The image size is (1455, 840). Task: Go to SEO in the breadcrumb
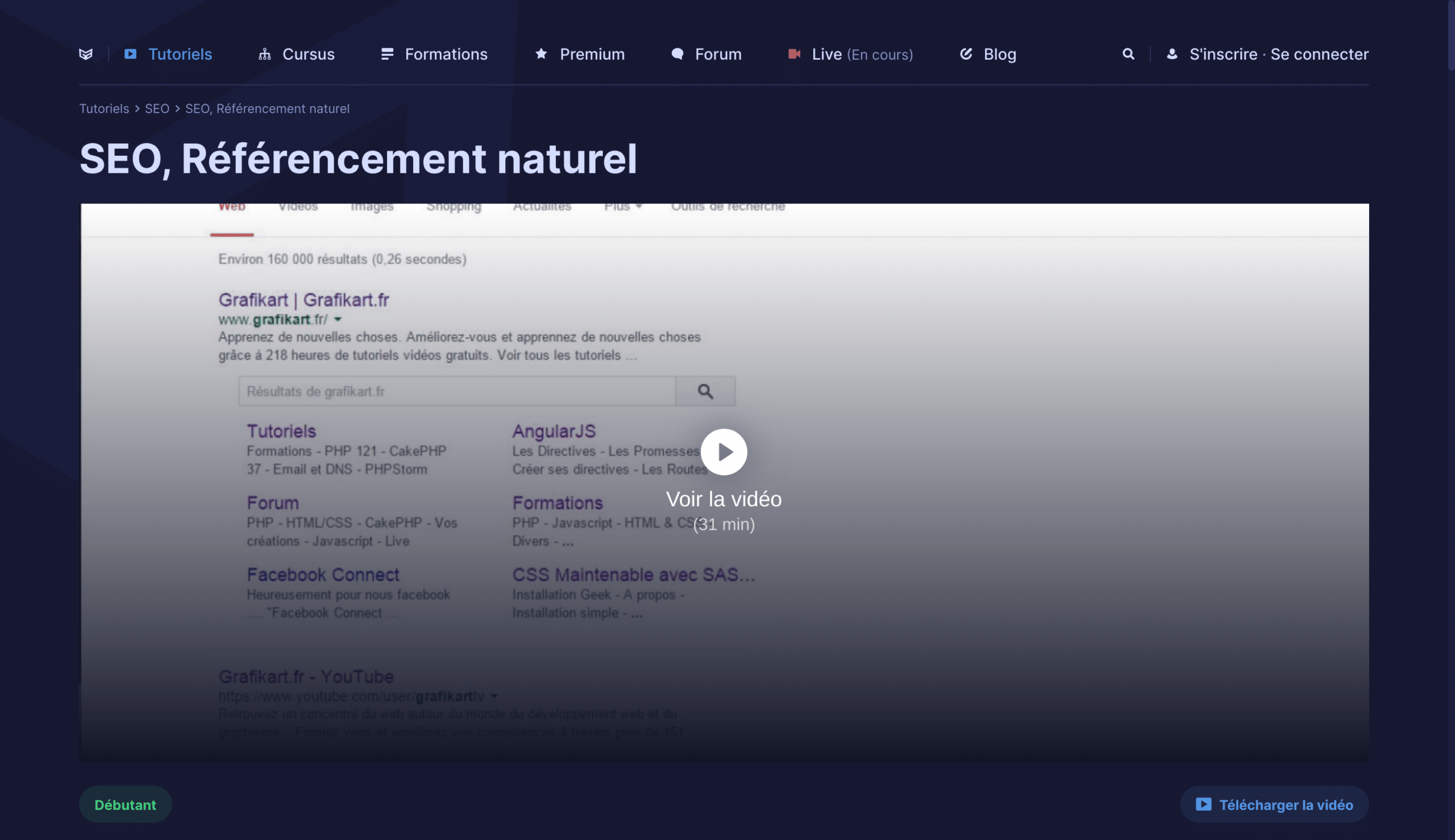click(x=157, y=109)
